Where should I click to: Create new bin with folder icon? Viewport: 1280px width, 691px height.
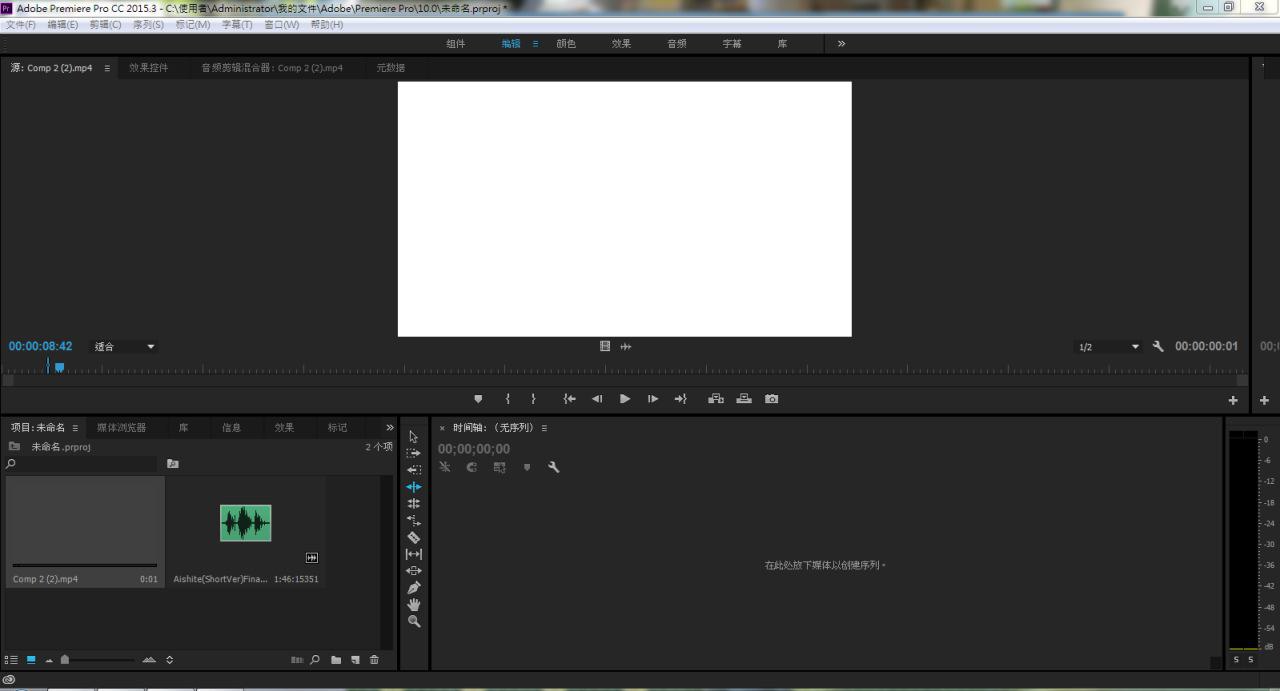[x=336, y=660]
